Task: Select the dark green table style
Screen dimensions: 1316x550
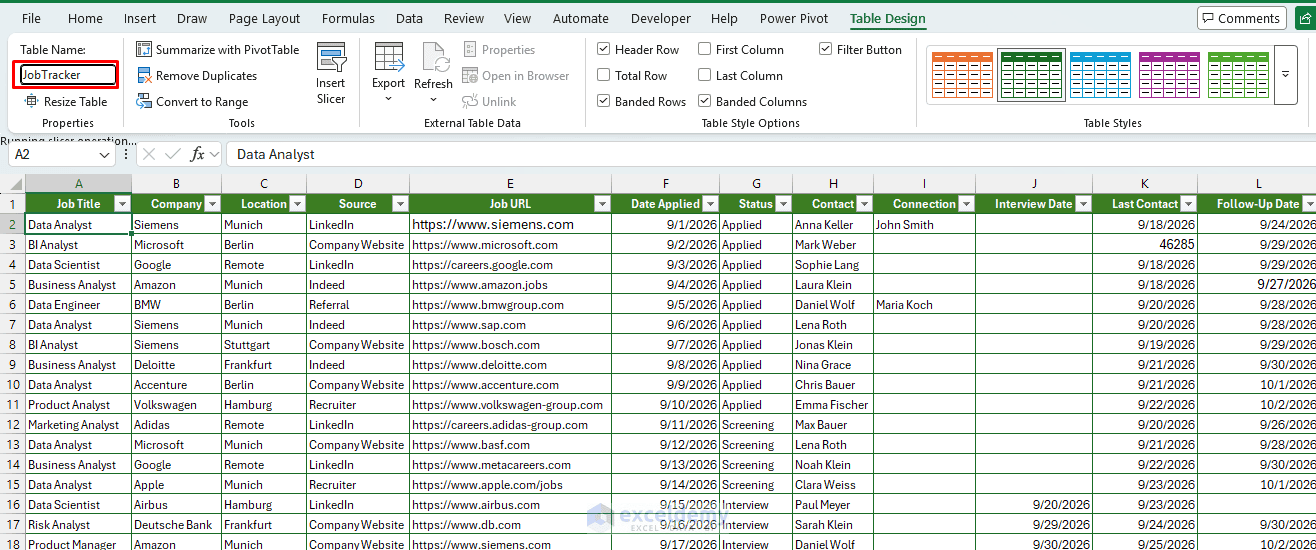Action: 1031,74
